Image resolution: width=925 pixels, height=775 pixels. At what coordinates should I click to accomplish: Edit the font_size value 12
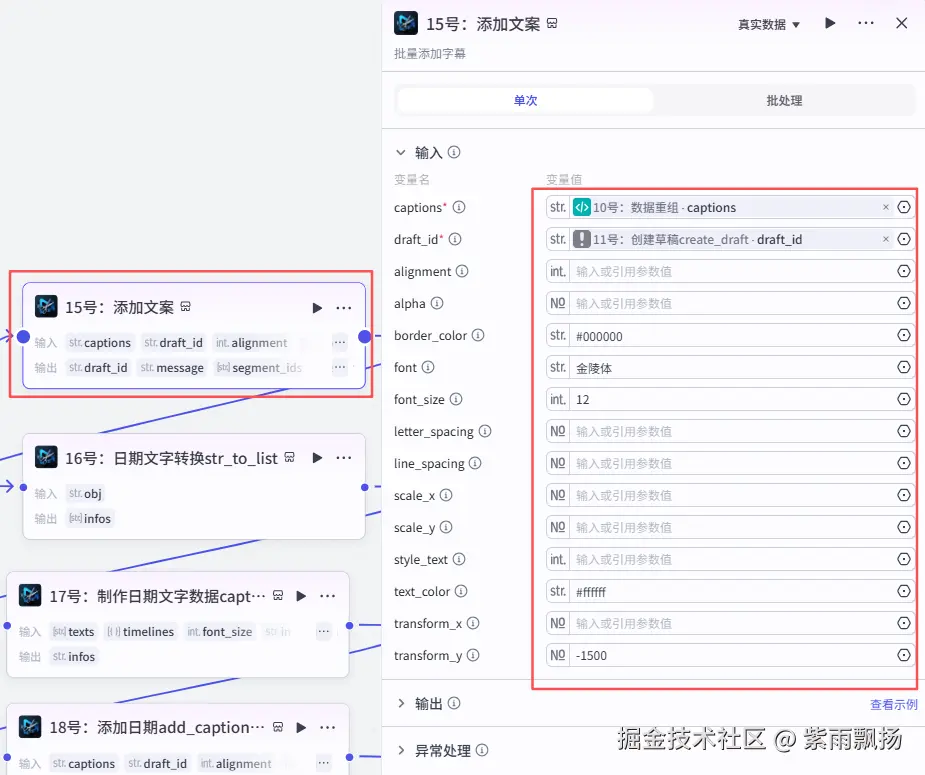732,399
